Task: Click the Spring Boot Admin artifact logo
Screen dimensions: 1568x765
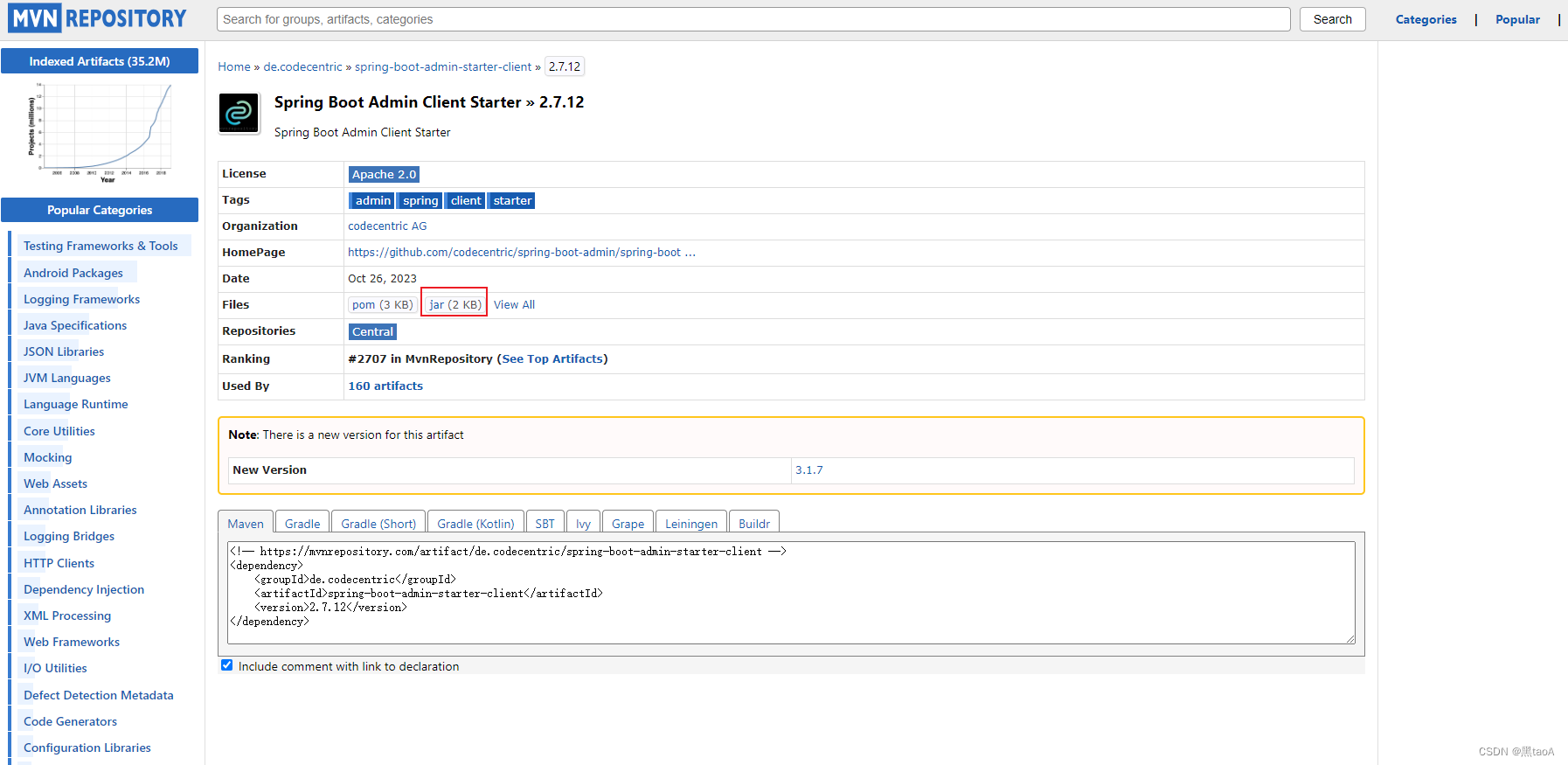Action: [x=239, y=113]
